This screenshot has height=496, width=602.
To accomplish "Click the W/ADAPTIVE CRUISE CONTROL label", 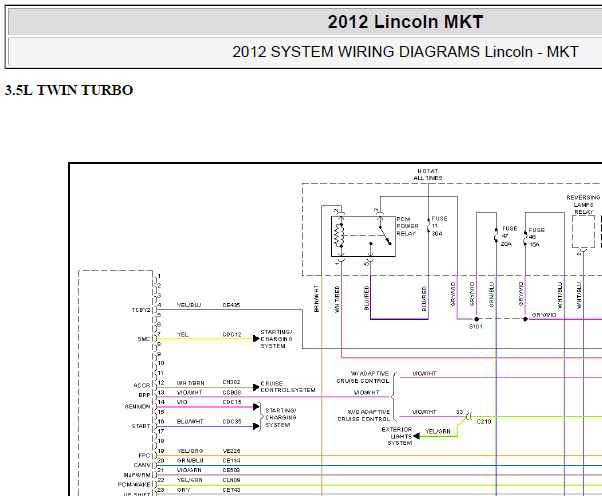I will [363, 377].
